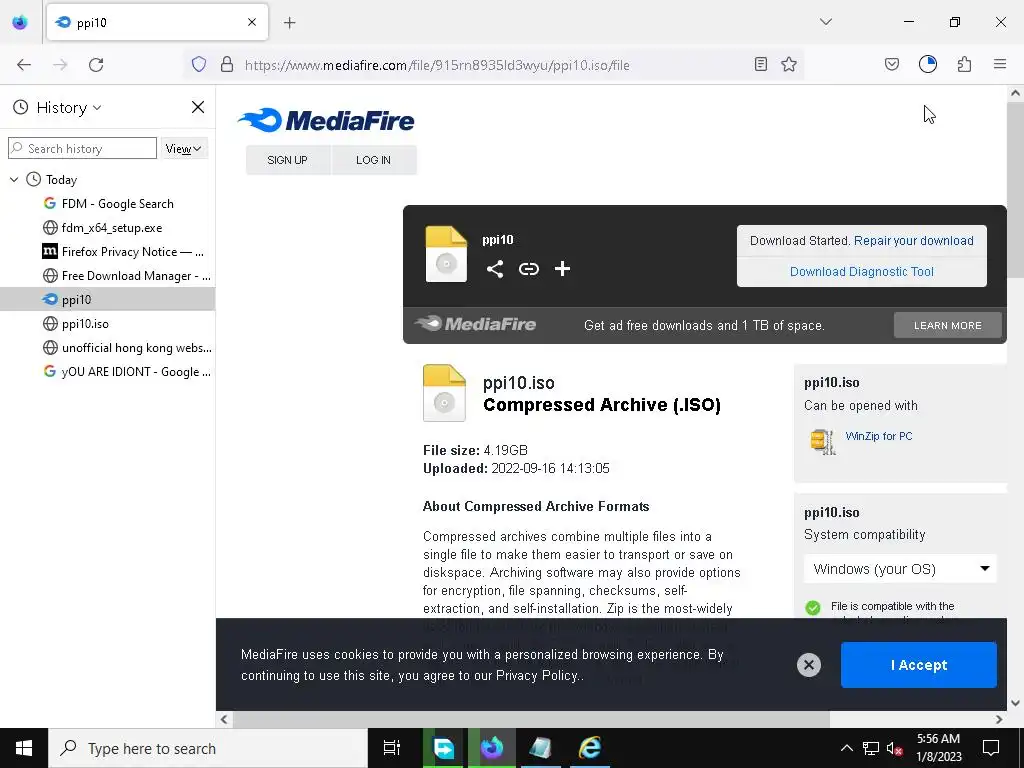This screenshot has width=1024, height=768.
Task: Click the LEARN MORE button
Action: [948, 325]
